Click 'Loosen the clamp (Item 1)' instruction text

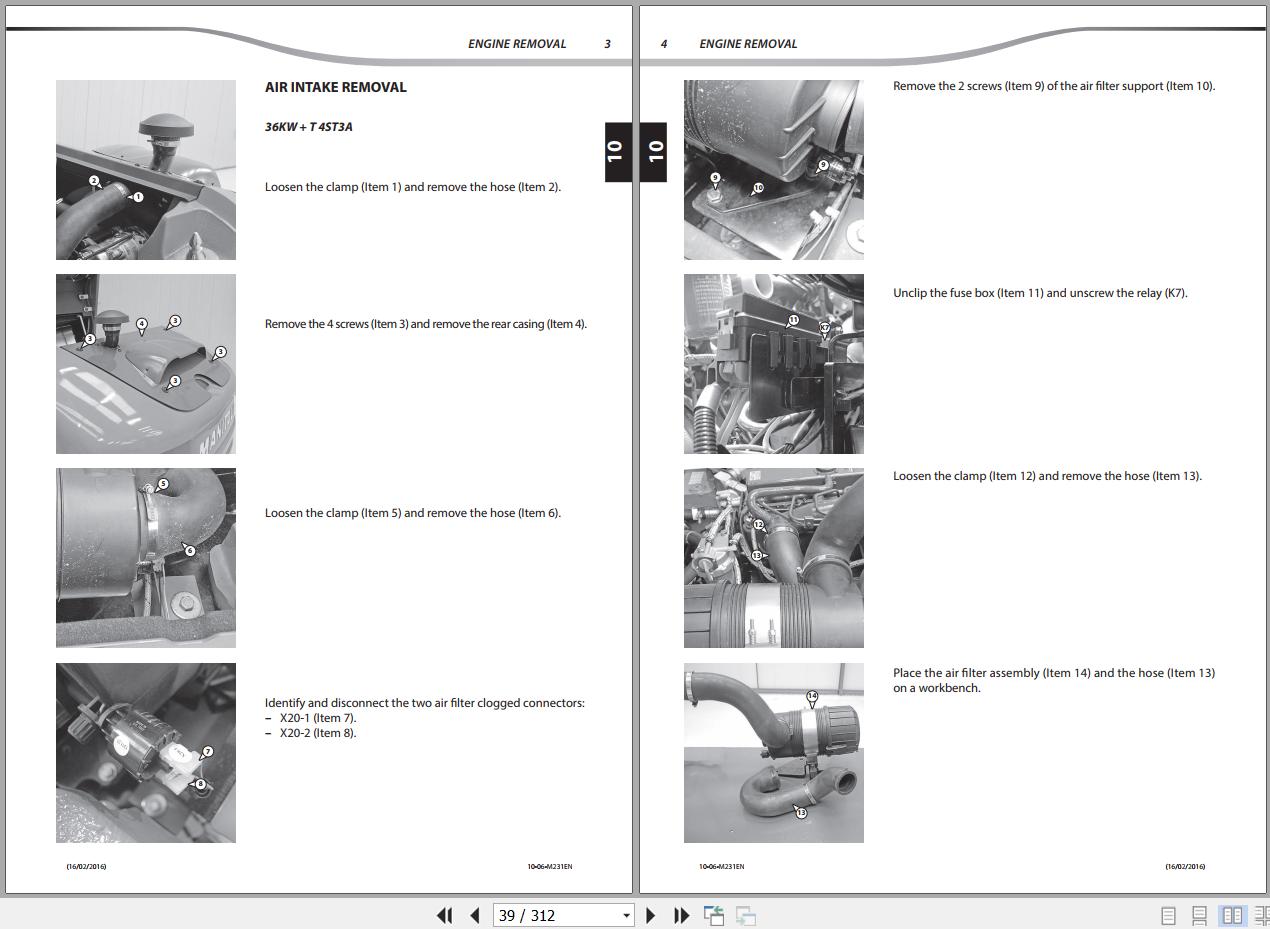click(413, 187)
